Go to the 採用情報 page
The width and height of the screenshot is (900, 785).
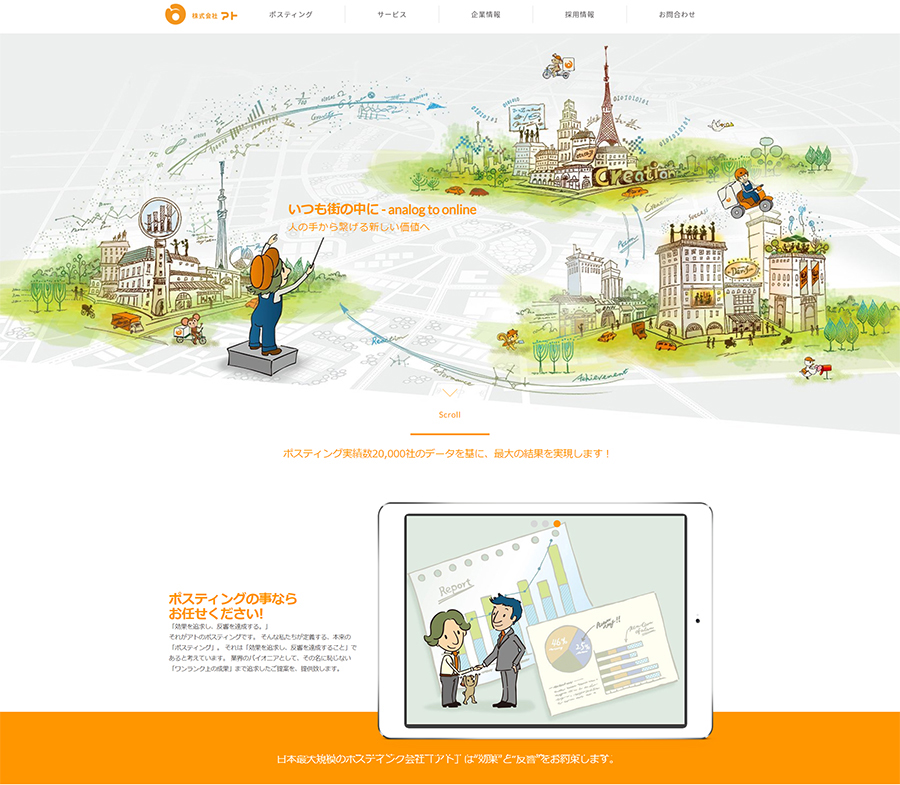point(579,15)
